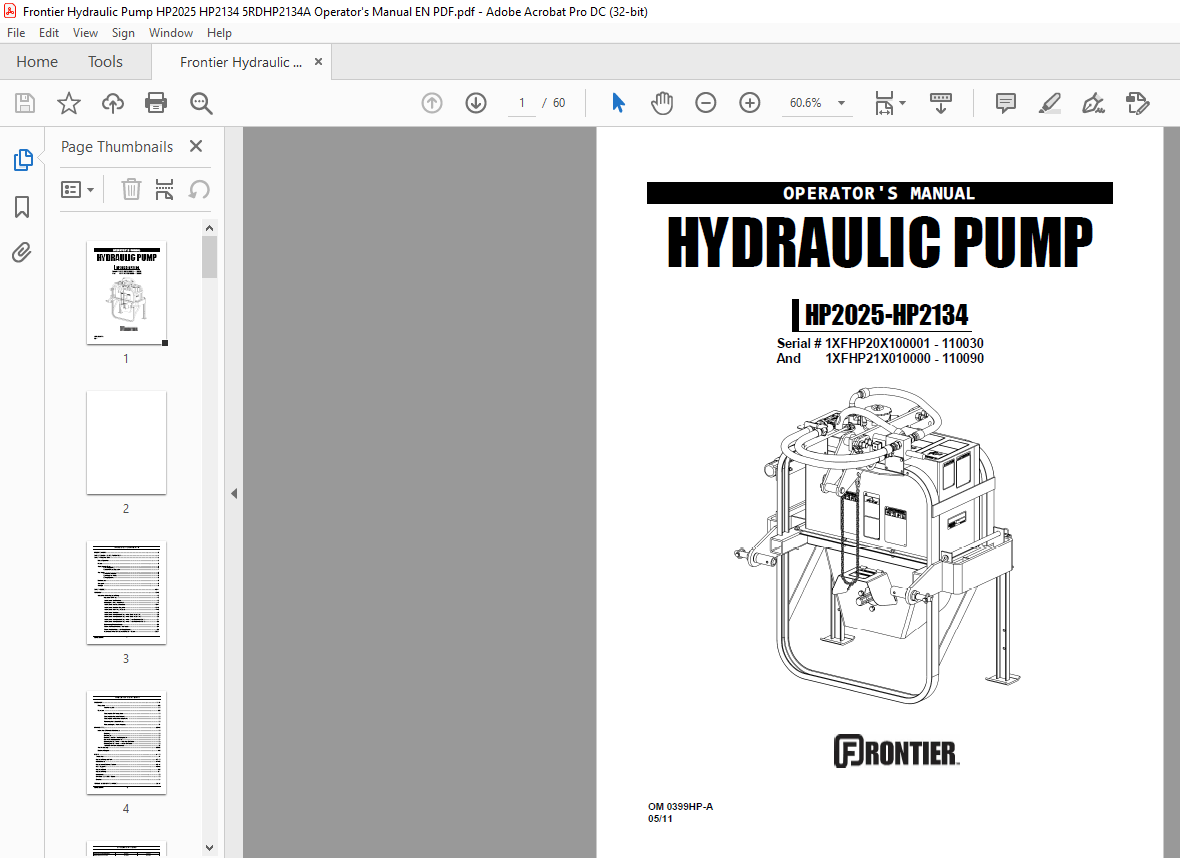Rotate pages using the rotate icon
This screenshot has width=1180, height=858.
[199, 190]
